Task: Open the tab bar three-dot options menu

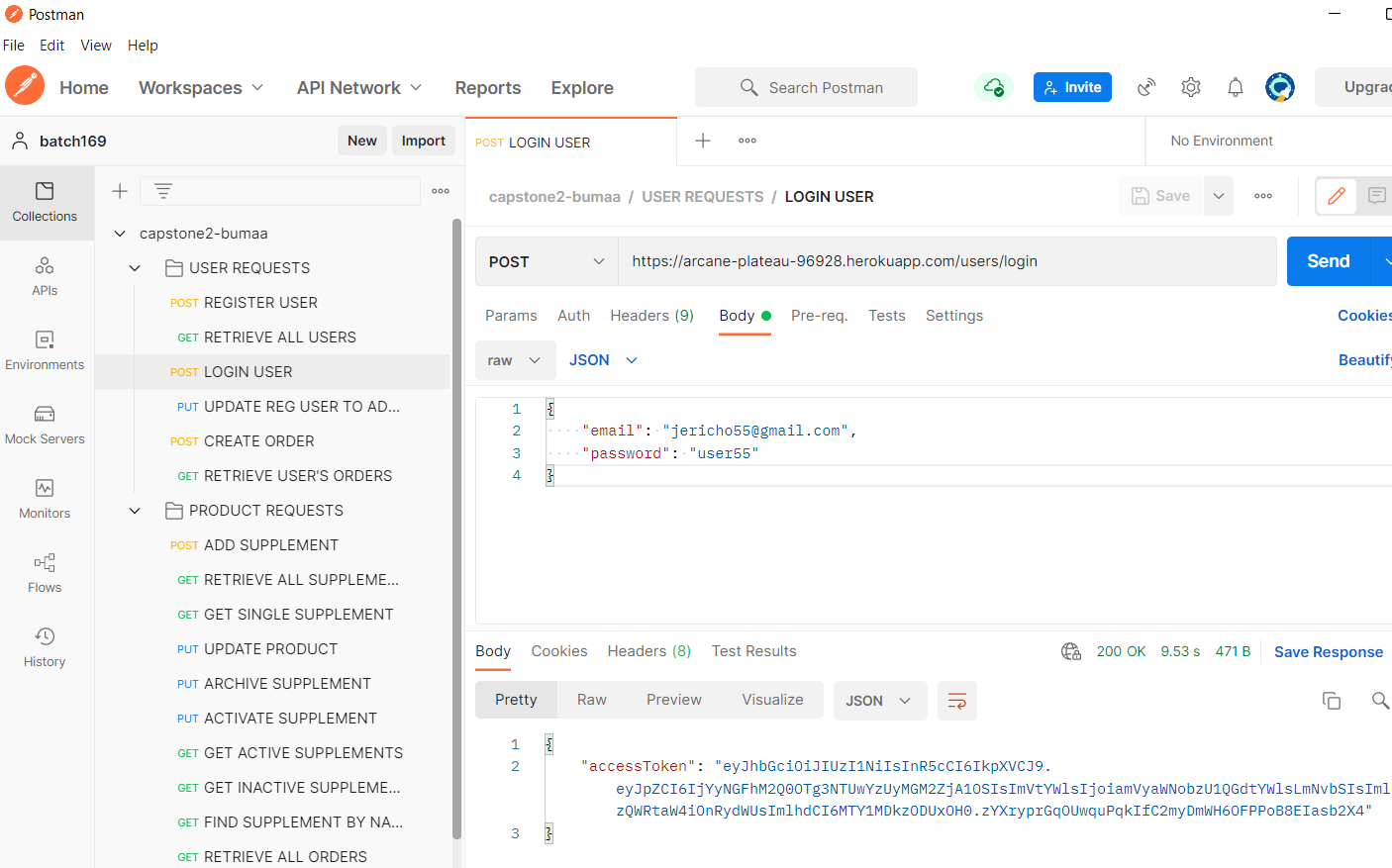Action: [x=747, y=141]
